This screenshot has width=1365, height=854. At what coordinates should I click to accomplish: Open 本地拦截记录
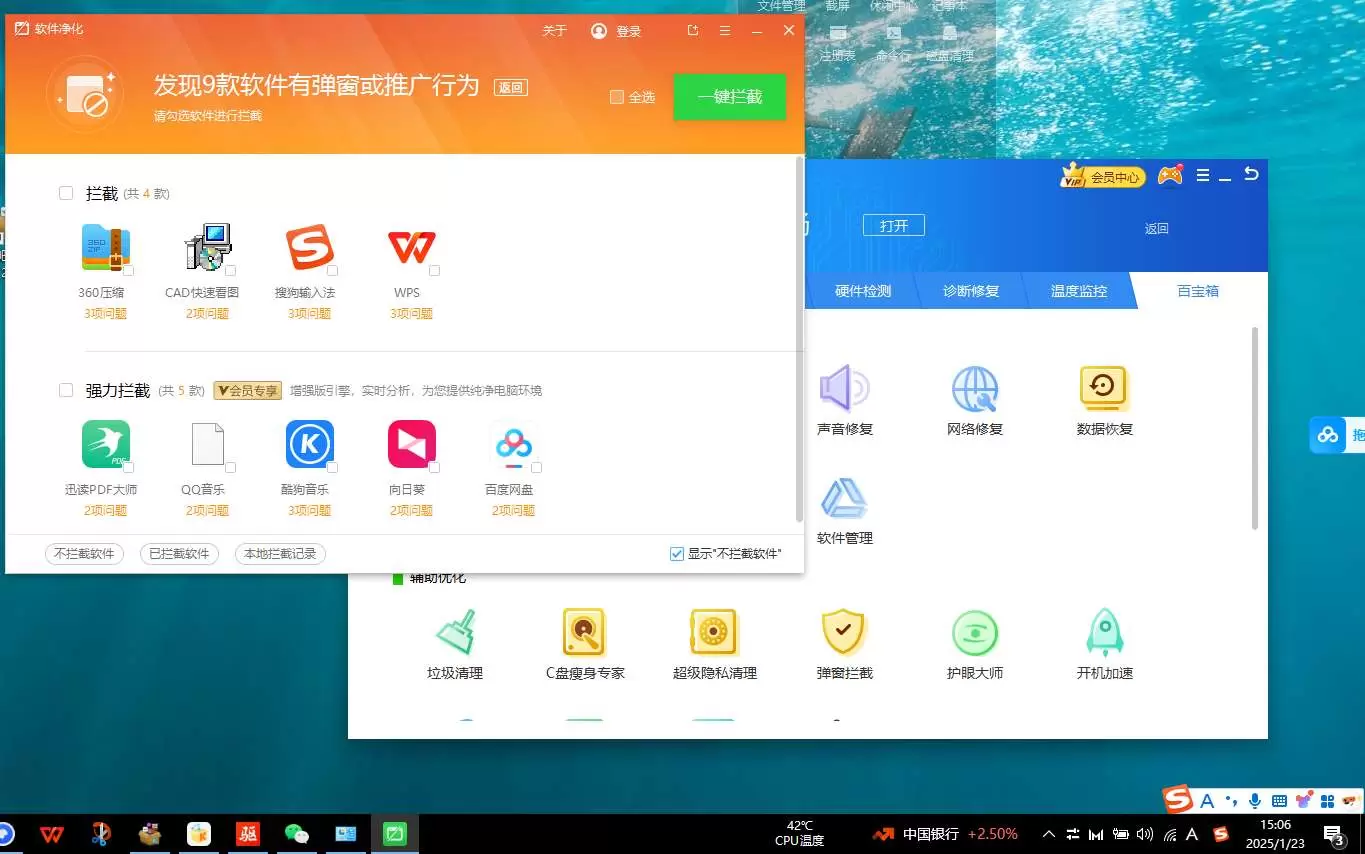click(x=280, y=553)
